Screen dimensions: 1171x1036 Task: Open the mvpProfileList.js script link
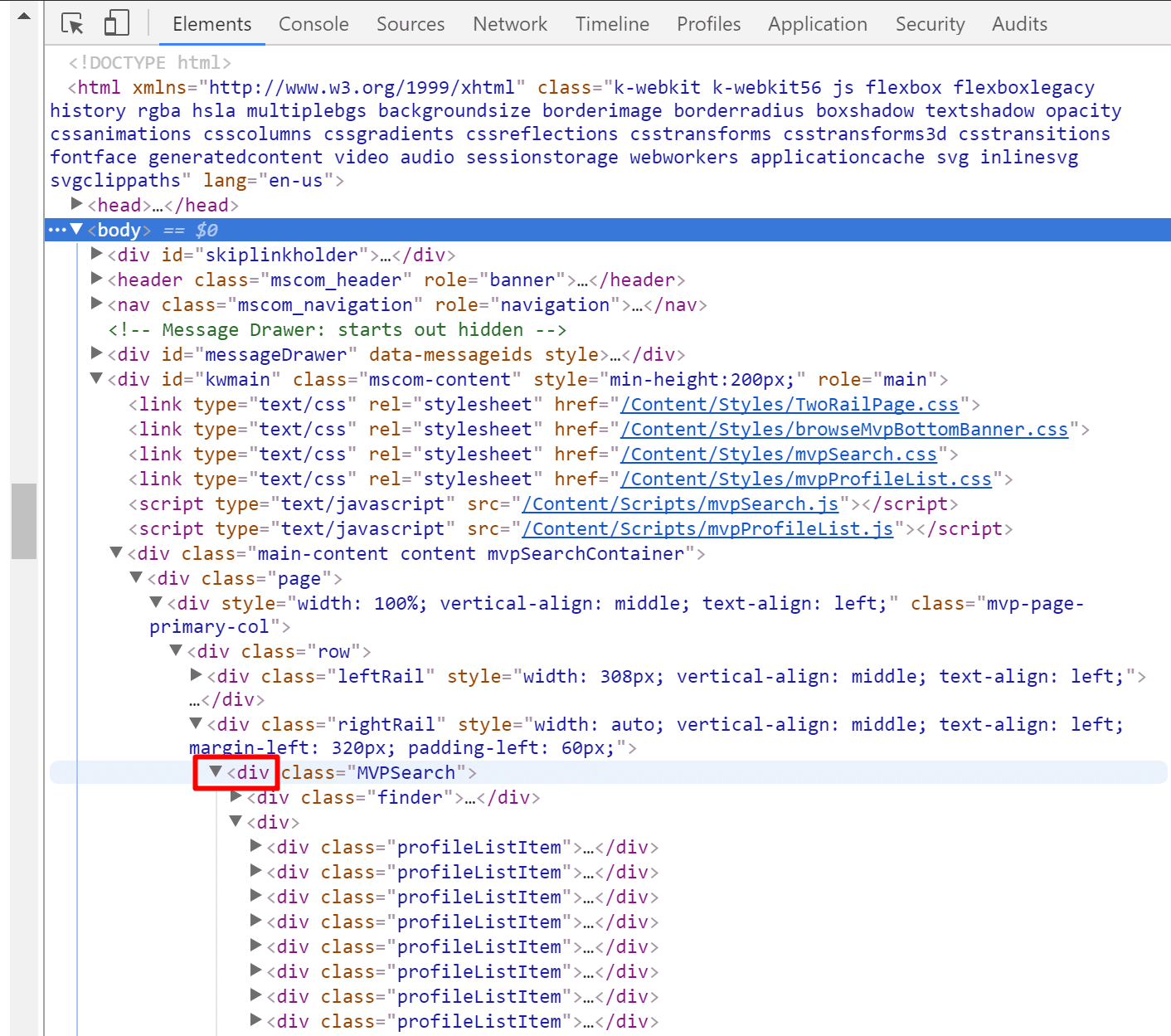tap(707, 529)
